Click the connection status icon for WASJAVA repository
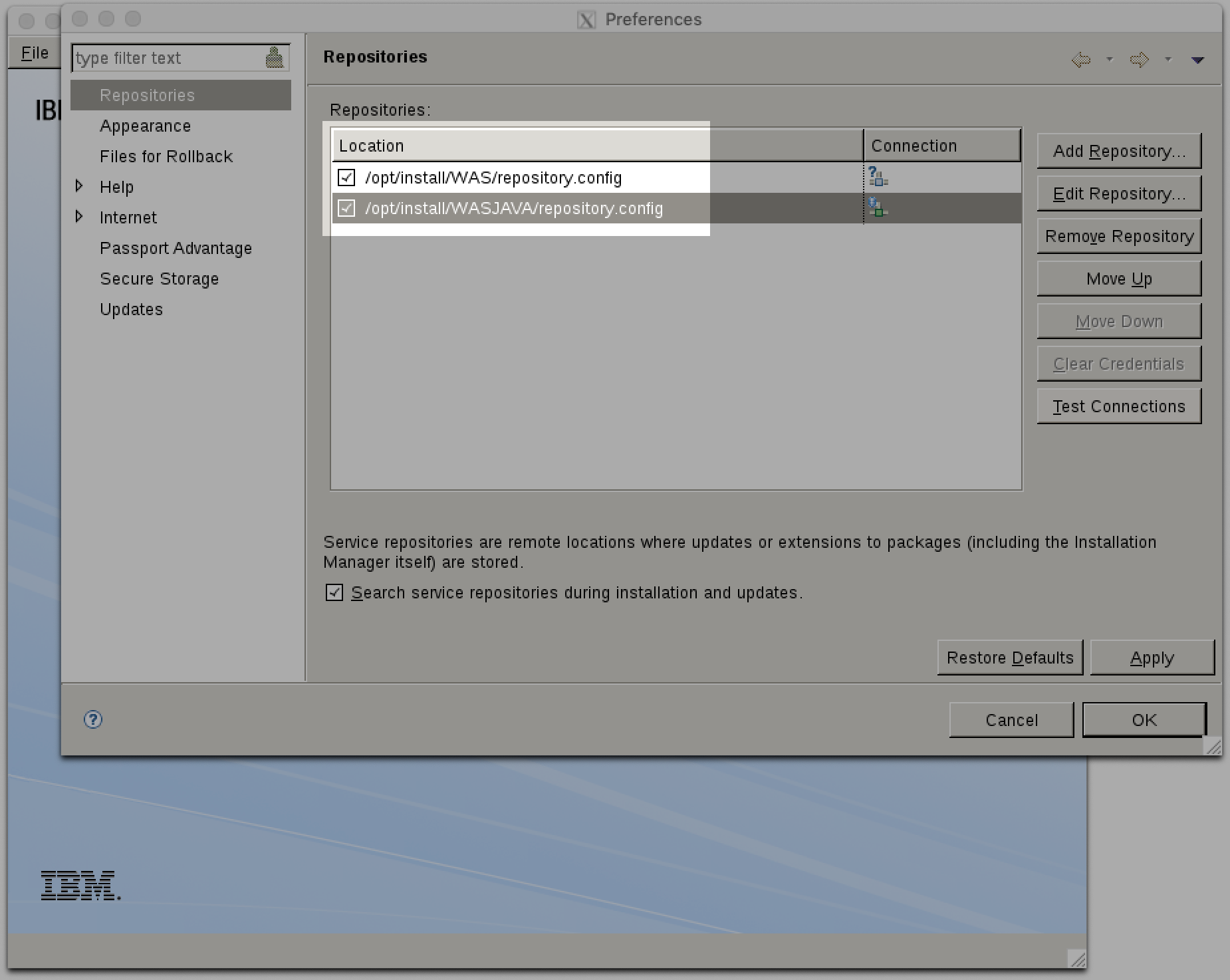 point(876,207)
